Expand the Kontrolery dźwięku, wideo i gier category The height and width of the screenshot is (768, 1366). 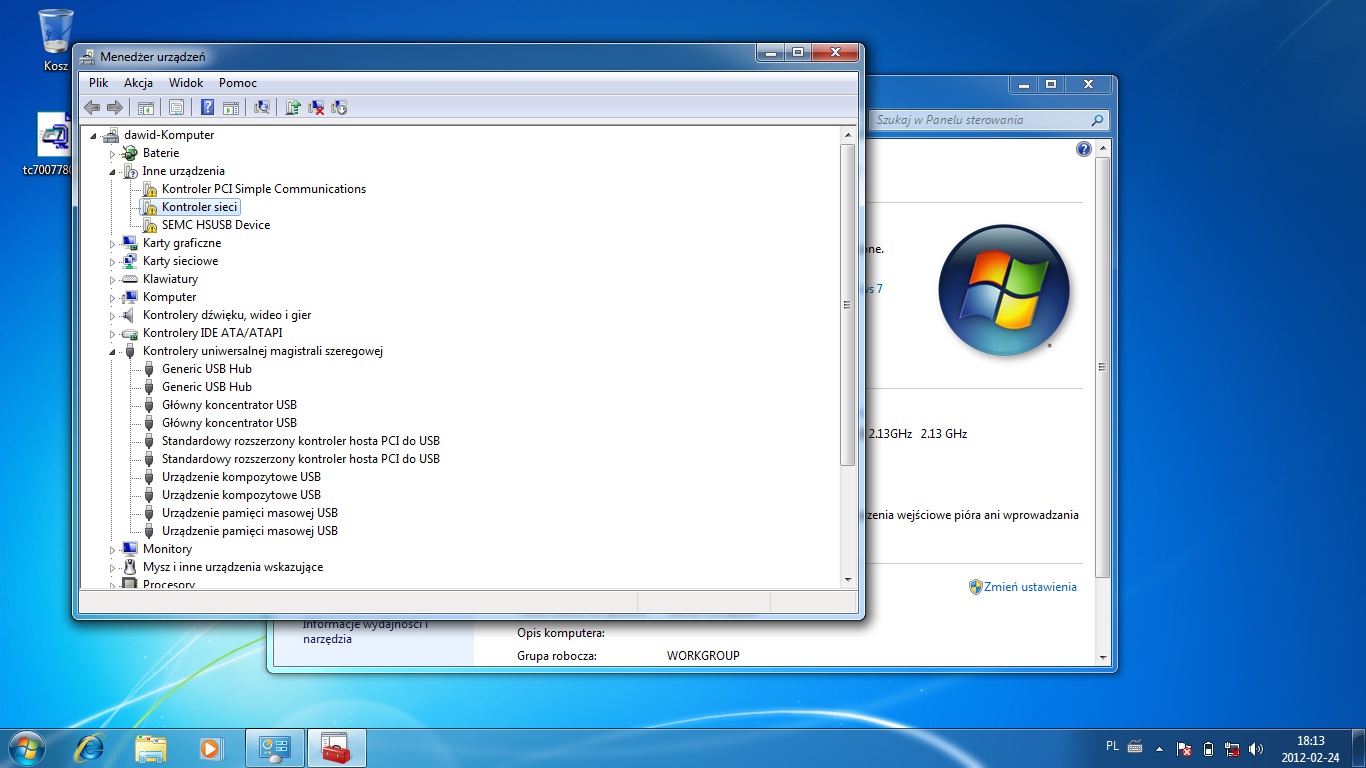113,316
